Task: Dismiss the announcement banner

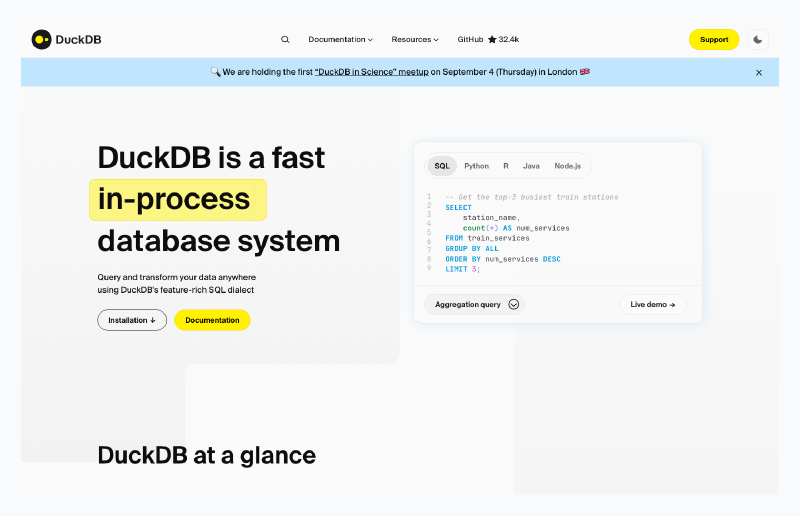Action: coord(758,72)
